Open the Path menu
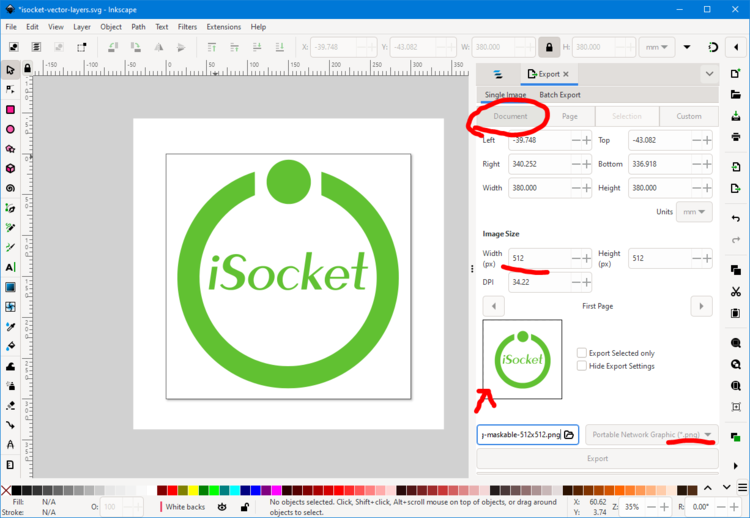 point(138,27)
